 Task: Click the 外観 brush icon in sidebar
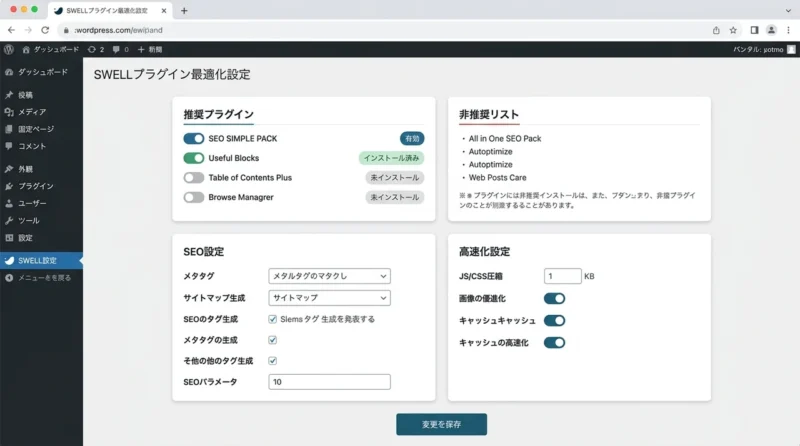pyautogui.click(x=9, y=169)
